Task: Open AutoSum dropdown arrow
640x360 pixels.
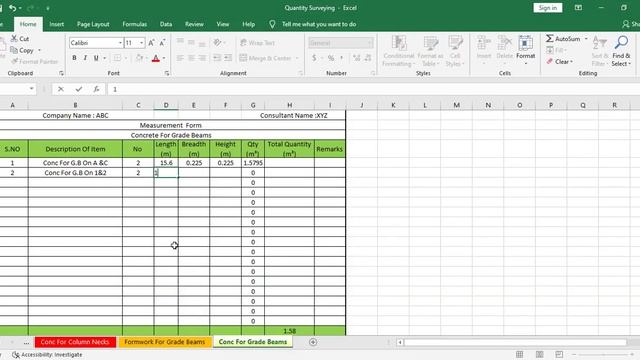Action: tap(586, 38)
